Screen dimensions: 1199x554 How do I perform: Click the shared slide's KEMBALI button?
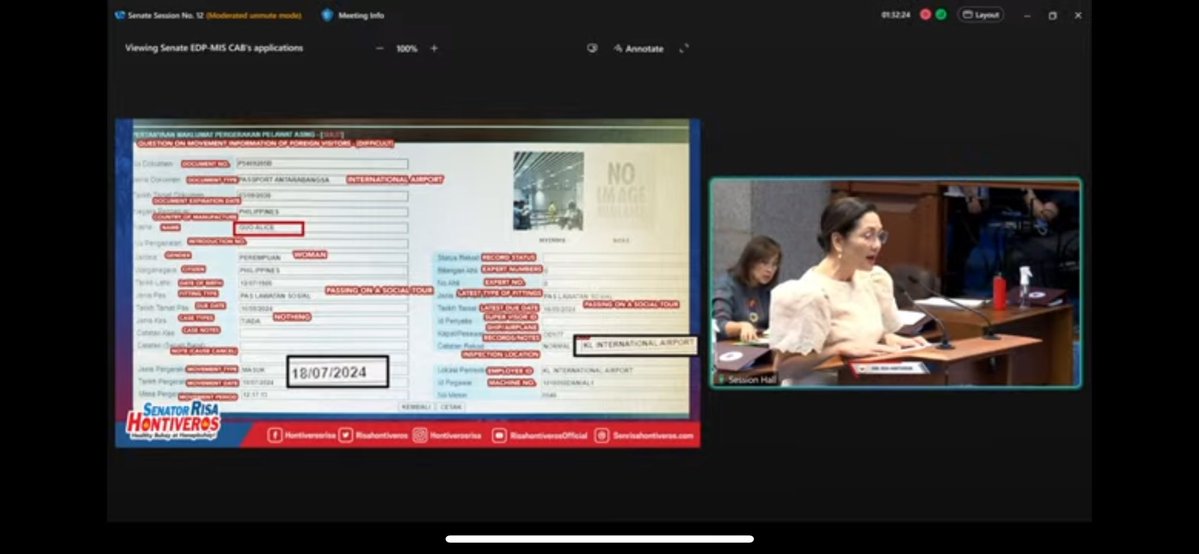[416, 406]
